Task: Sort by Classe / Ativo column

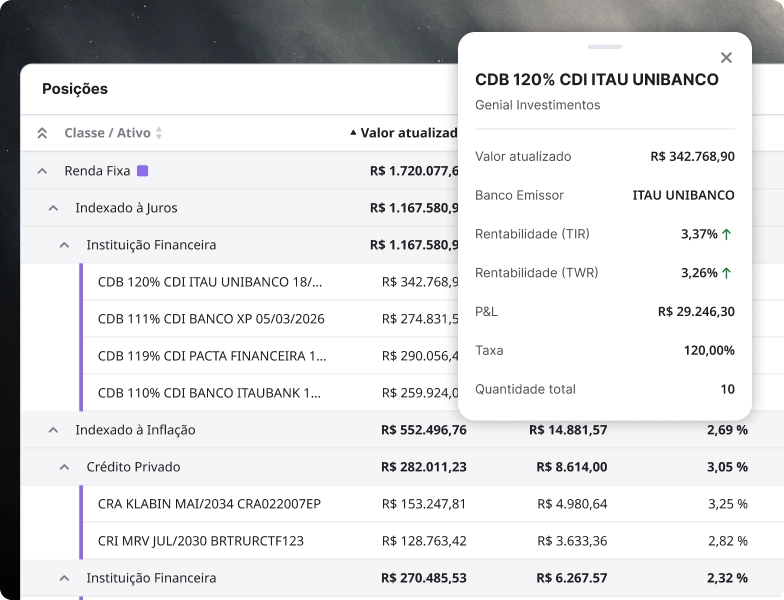Action: 113,133
